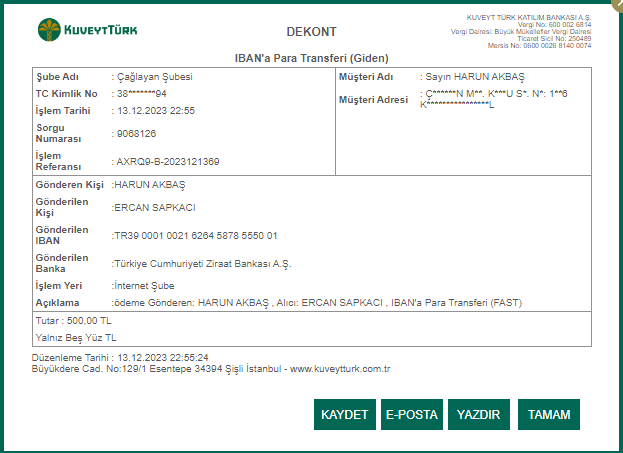This screenshot has height=453, width=623.
Task: Send receipt via E-POSTA button
Action: (x=412, y=414)
